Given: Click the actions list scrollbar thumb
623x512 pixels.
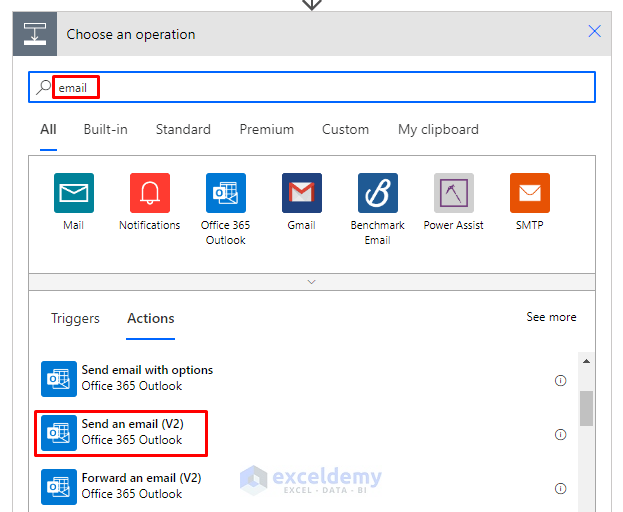Looking at the screenshot, I should click(x=586, y=408).
